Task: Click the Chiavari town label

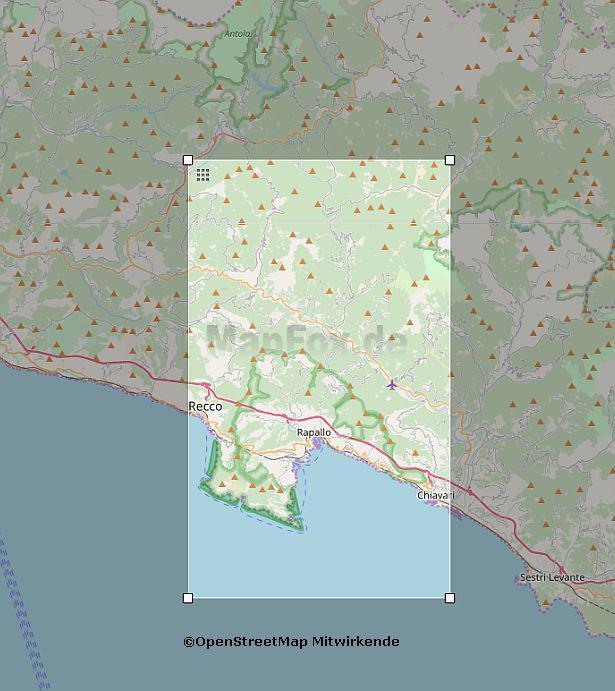Action: pyautogui.click(x=435, y=496)
